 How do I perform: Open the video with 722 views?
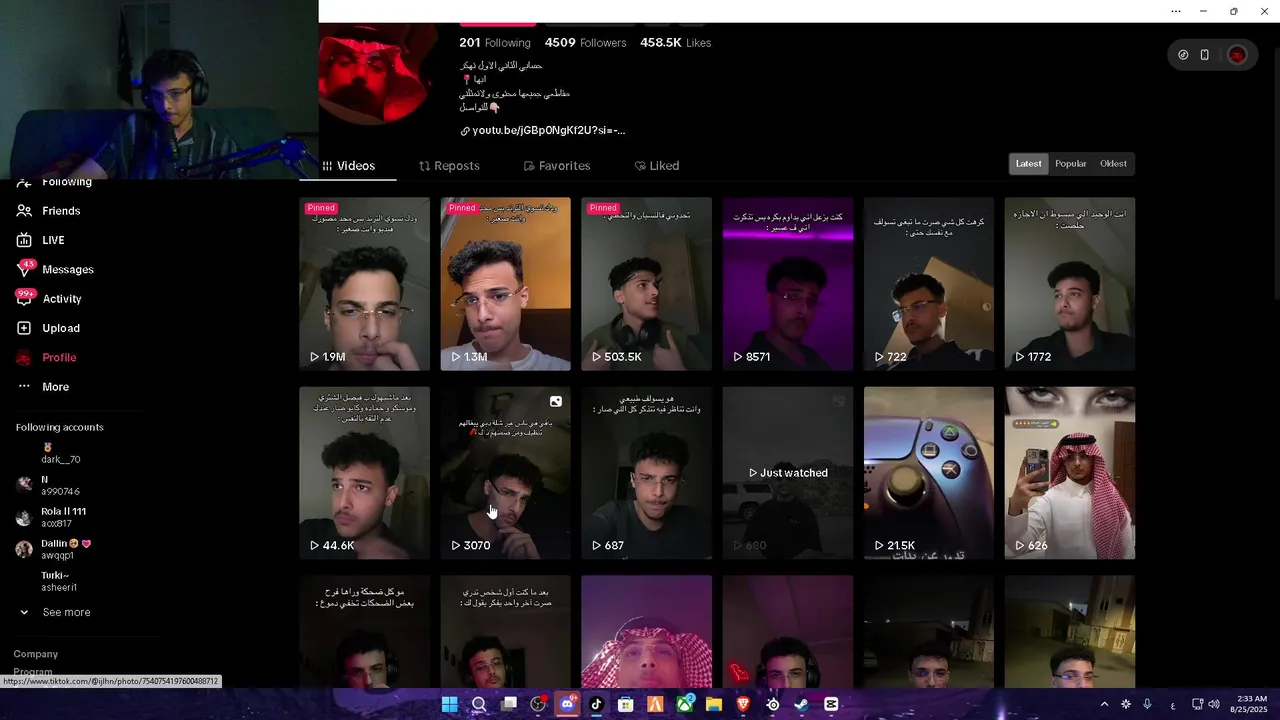pos(929,284)
